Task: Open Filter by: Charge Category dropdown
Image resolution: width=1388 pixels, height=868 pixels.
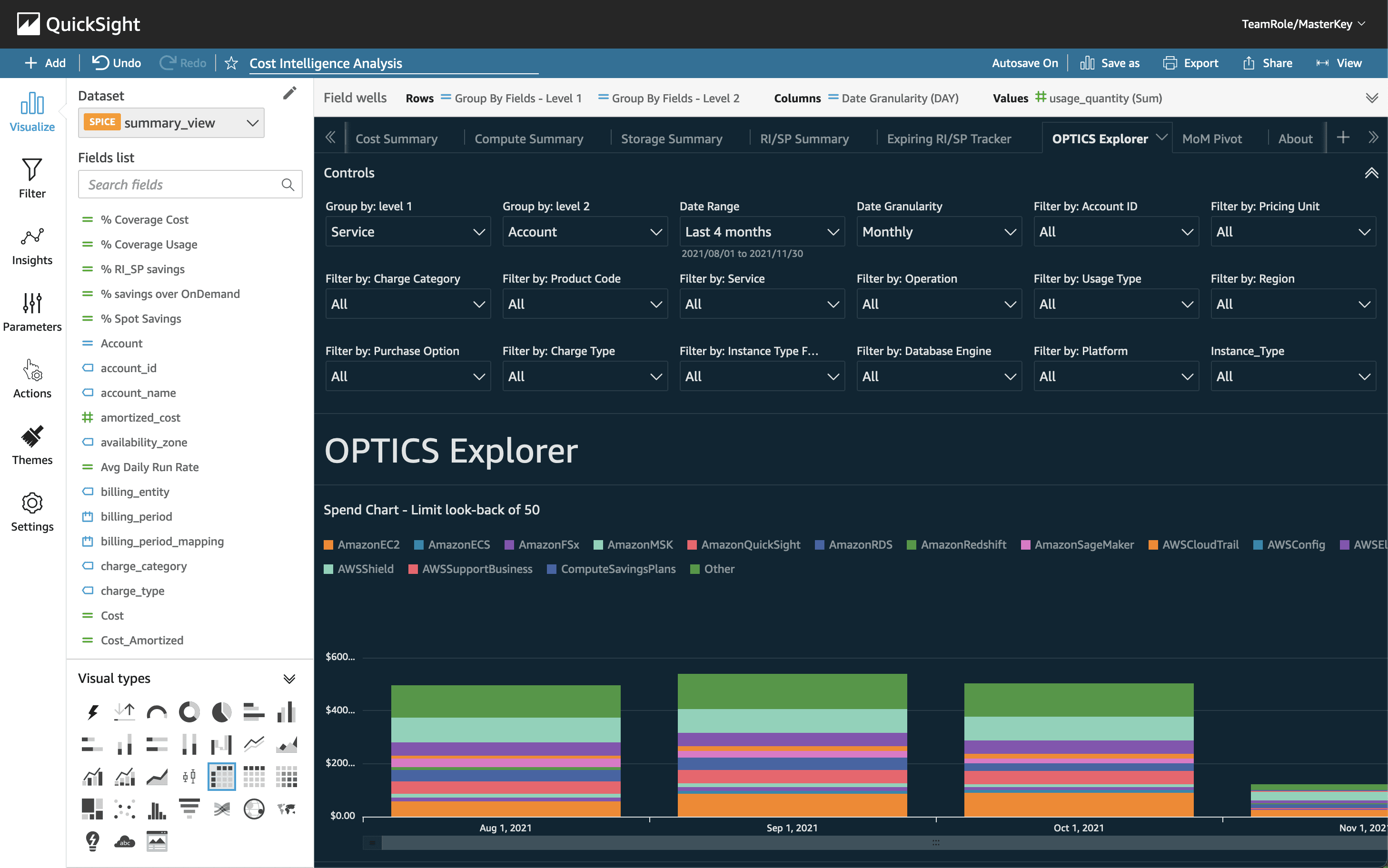Action: [407, 304]
